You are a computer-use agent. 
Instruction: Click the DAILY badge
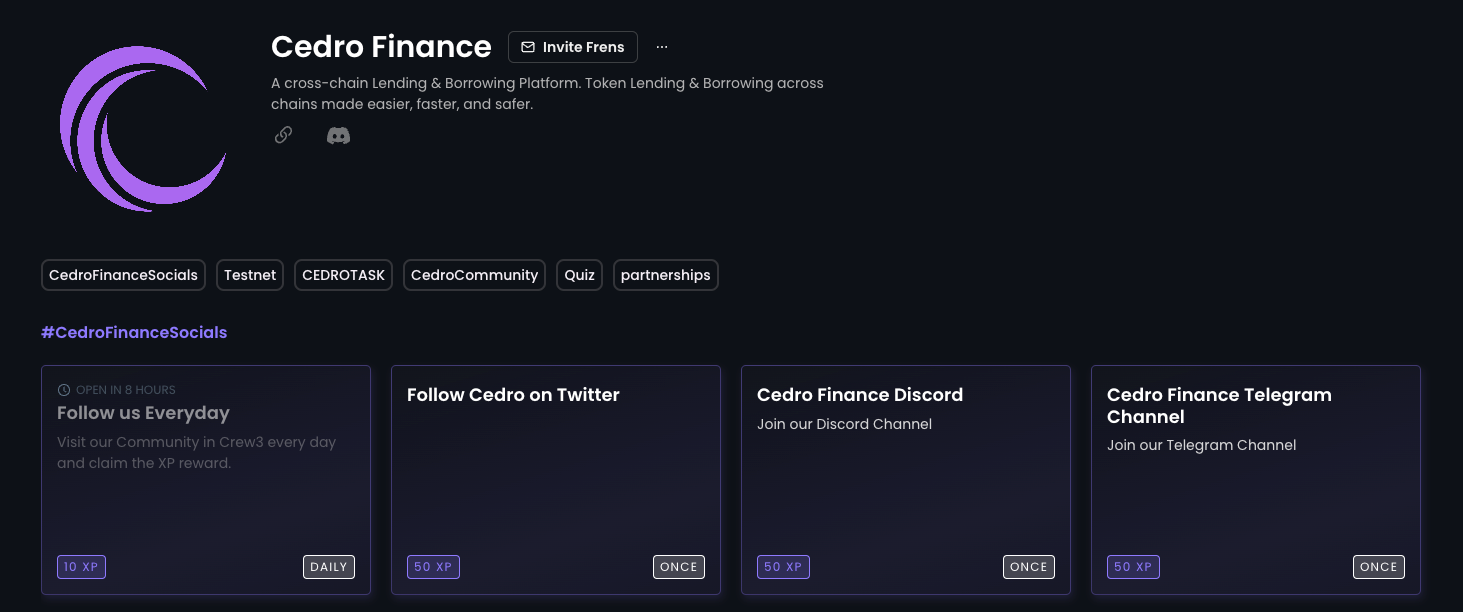pyautogui.click(x=329, y=567)
